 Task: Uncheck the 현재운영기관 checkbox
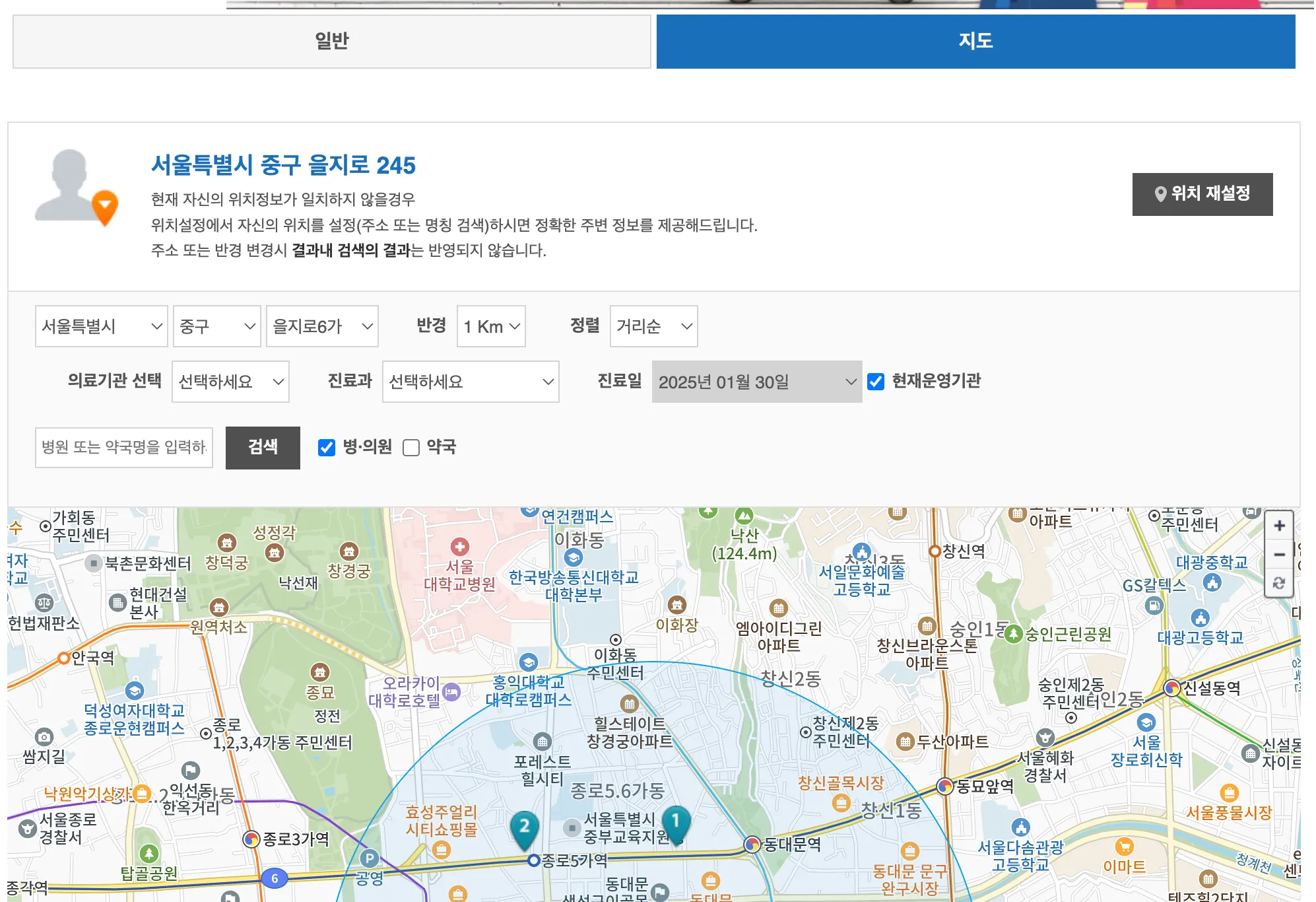[876, 381]
